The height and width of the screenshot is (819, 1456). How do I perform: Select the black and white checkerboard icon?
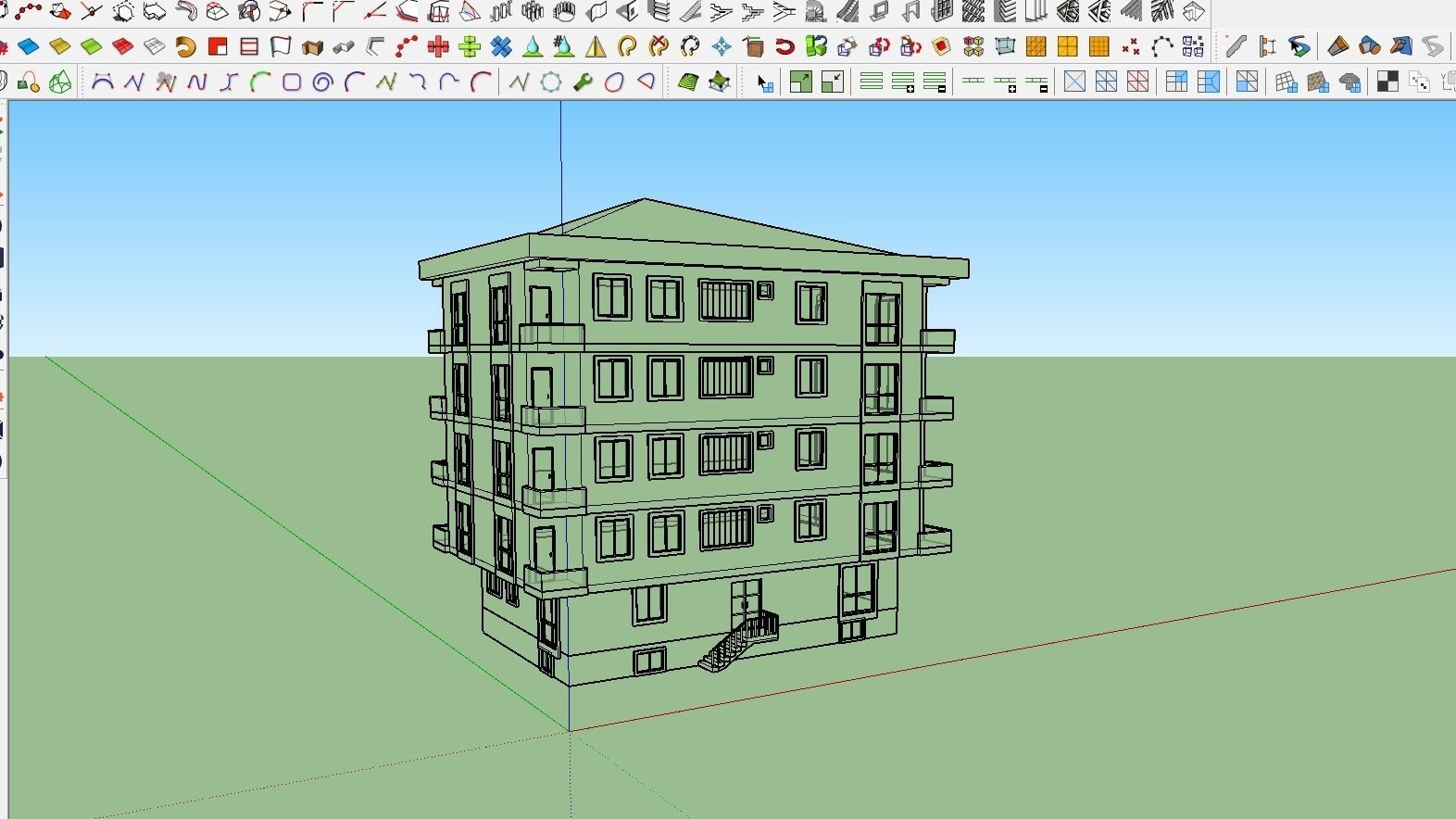[x=1387, y=82]
